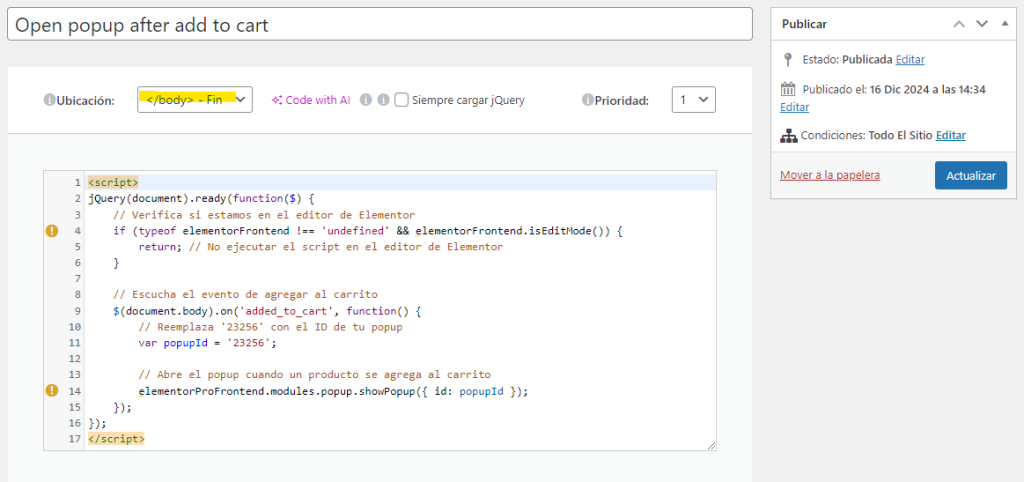Screen dimensions: 1024x482
Task: Click the info icon immediately after Code with AI
Action: coord(366,100)
